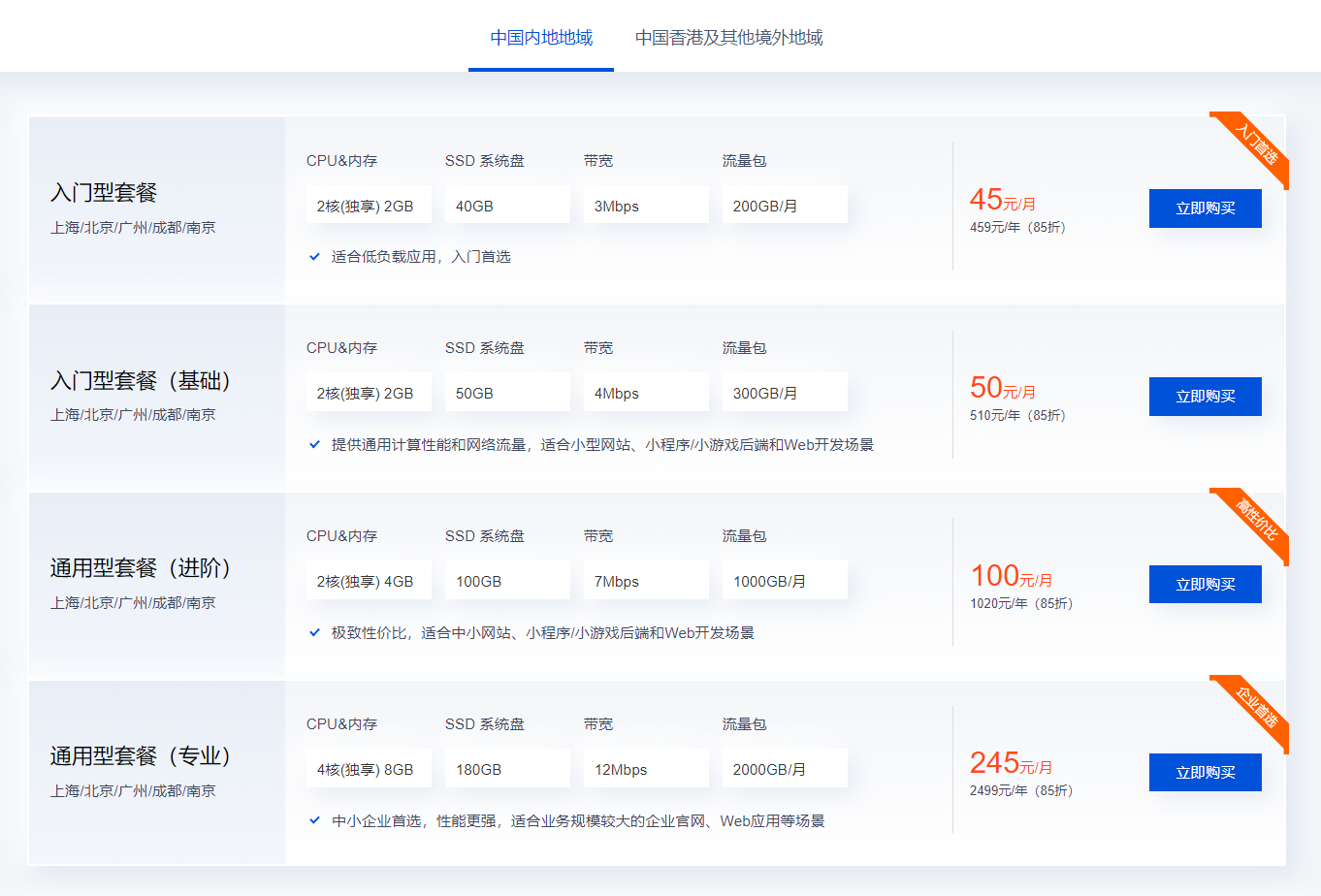This screenshot has width=1321, height=896.
Task: Click 2499元/年（85折） yearly price
Action: 1021,790
